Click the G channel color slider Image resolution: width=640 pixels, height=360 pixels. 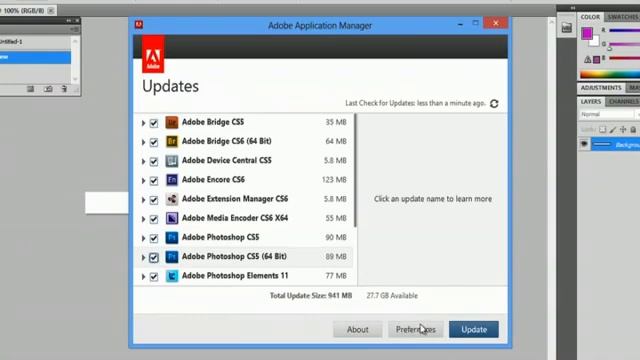point(624,44)
